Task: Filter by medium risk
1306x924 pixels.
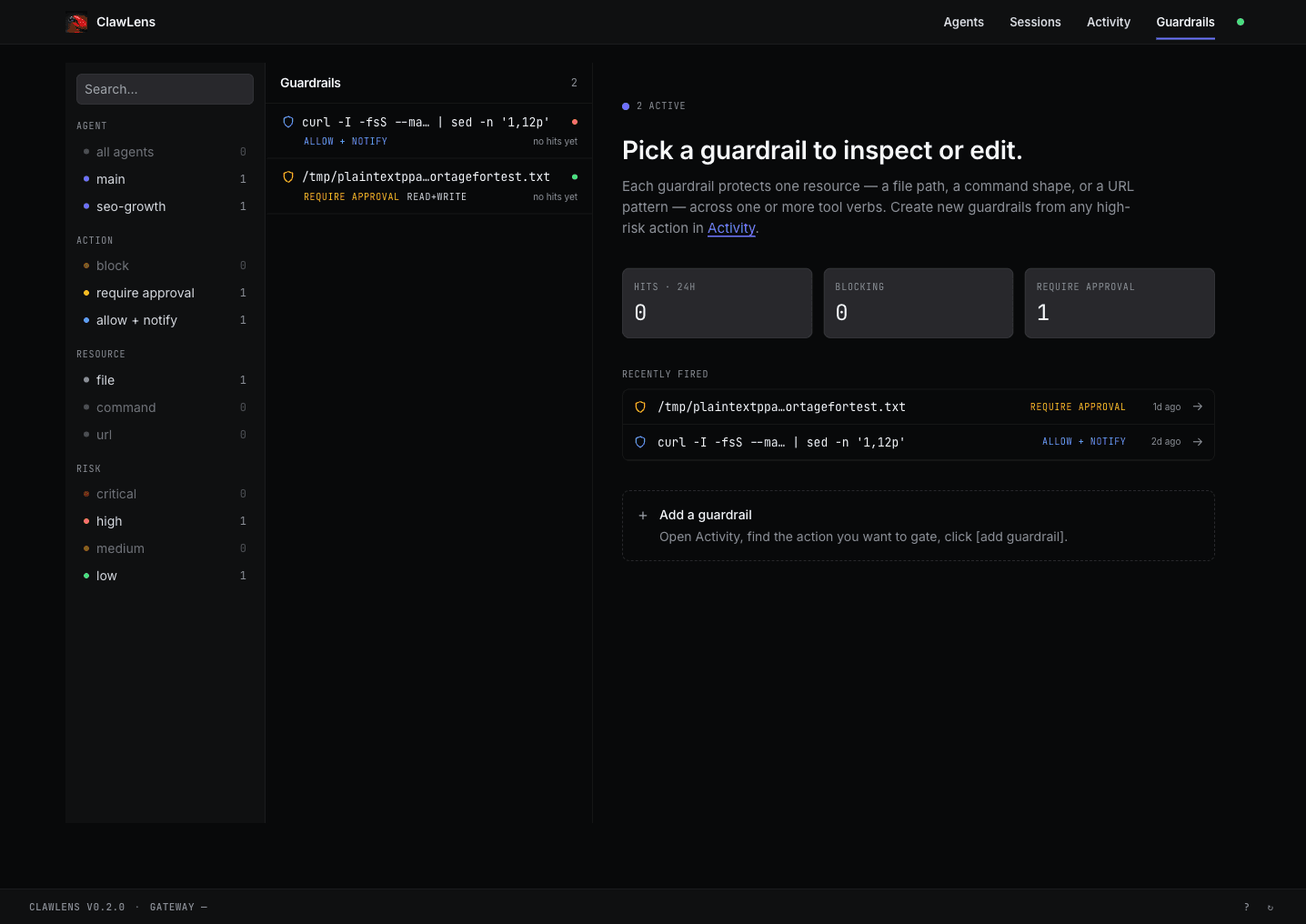Action: click(x=165, y=548)
